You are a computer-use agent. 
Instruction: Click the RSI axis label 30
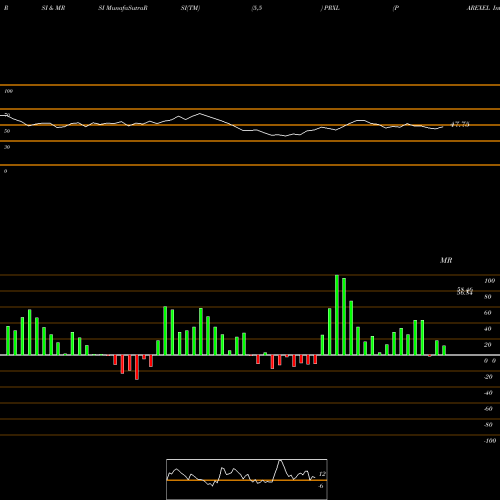pyautogui.click(x=7, y=147)
